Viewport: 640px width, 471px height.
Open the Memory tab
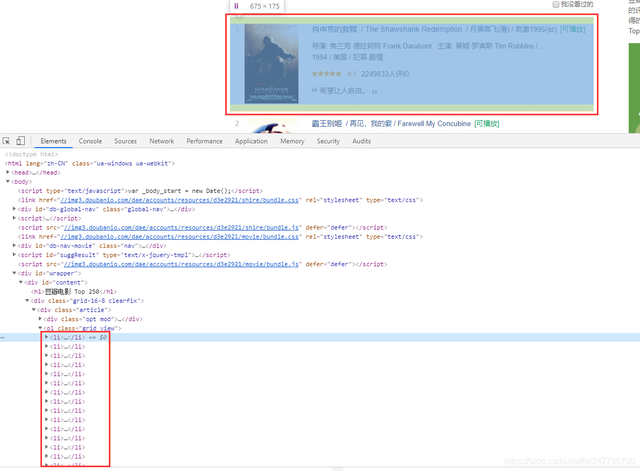pos(292,141)
